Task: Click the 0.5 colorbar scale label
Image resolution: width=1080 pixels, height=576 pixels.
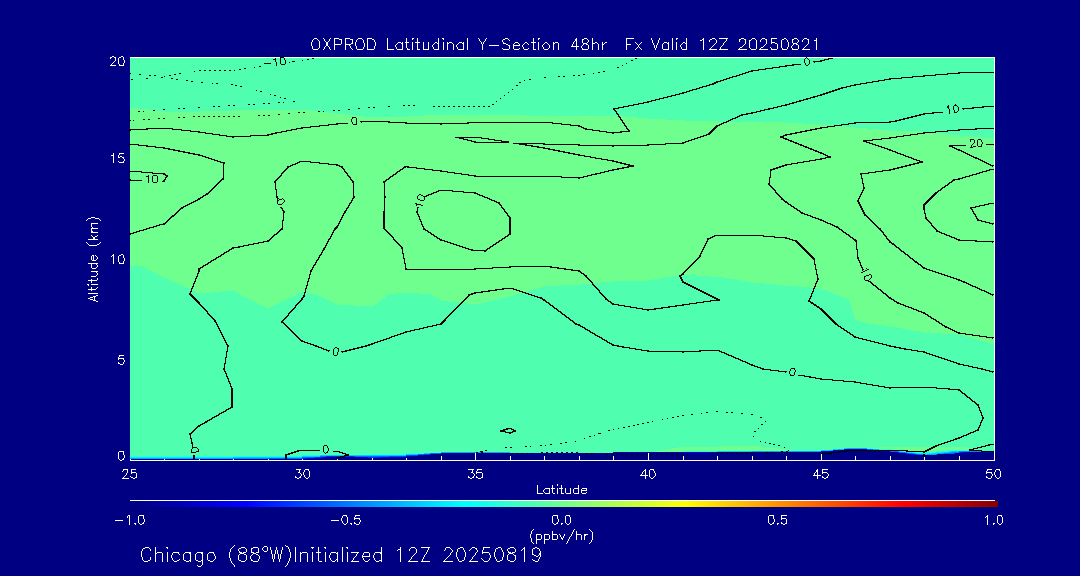Action: [777, 520]
